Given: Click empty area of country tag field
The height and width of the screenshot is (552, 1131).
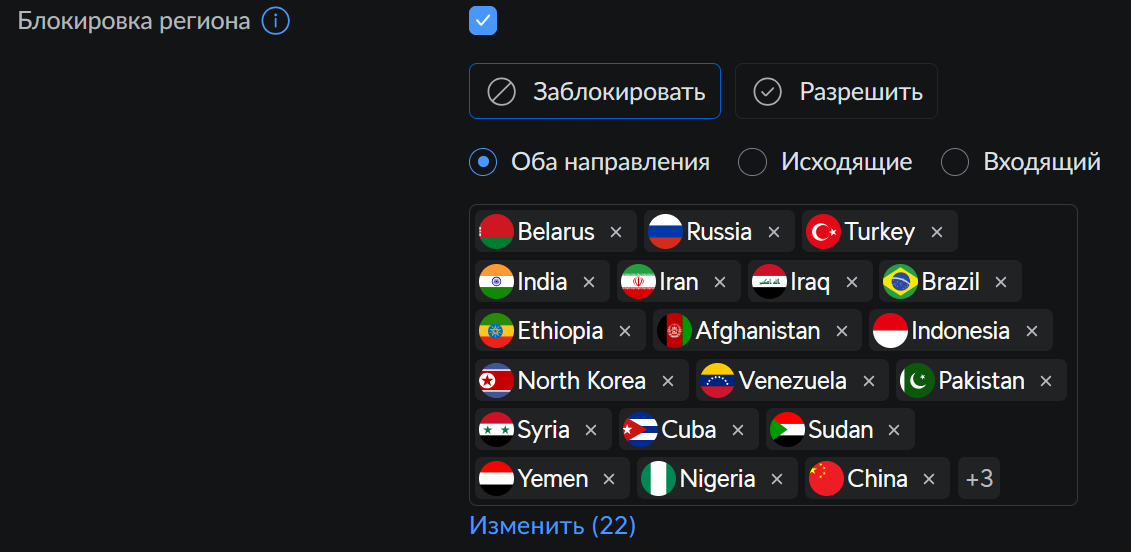Looking at the screenshot, I should click(x=1039, y=478).
